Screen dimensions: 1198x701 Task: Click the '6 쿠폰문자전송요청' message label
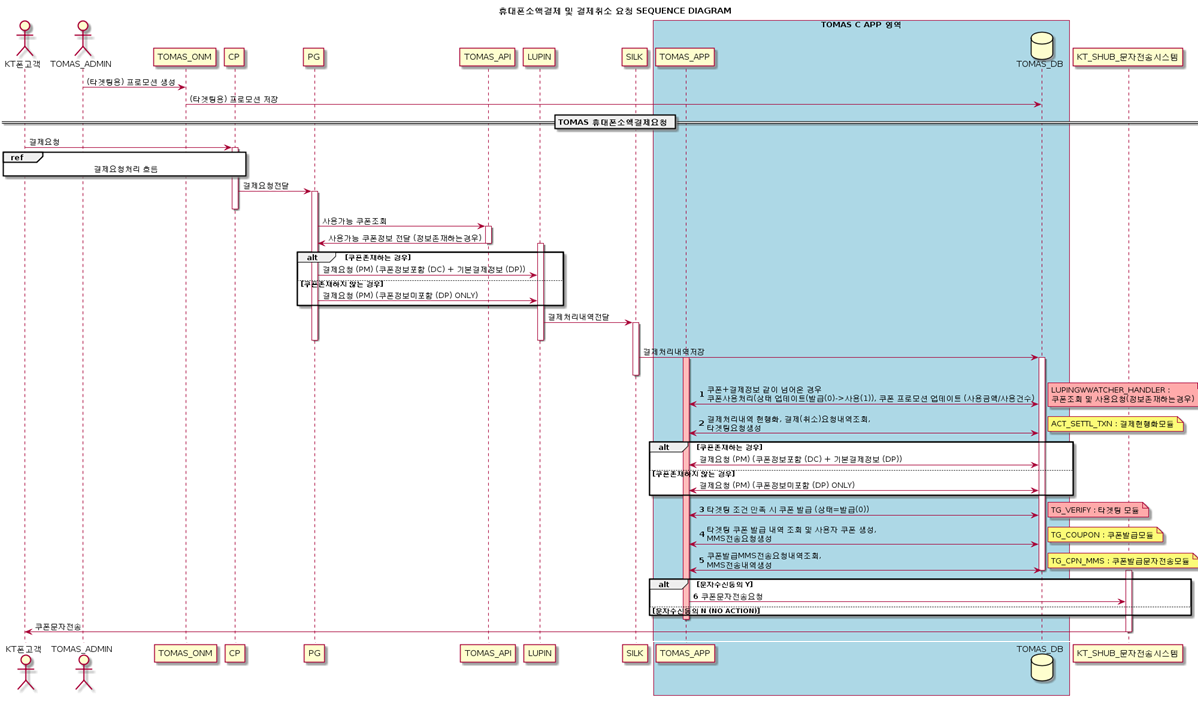pyautogui.click(x=727, y=597)
